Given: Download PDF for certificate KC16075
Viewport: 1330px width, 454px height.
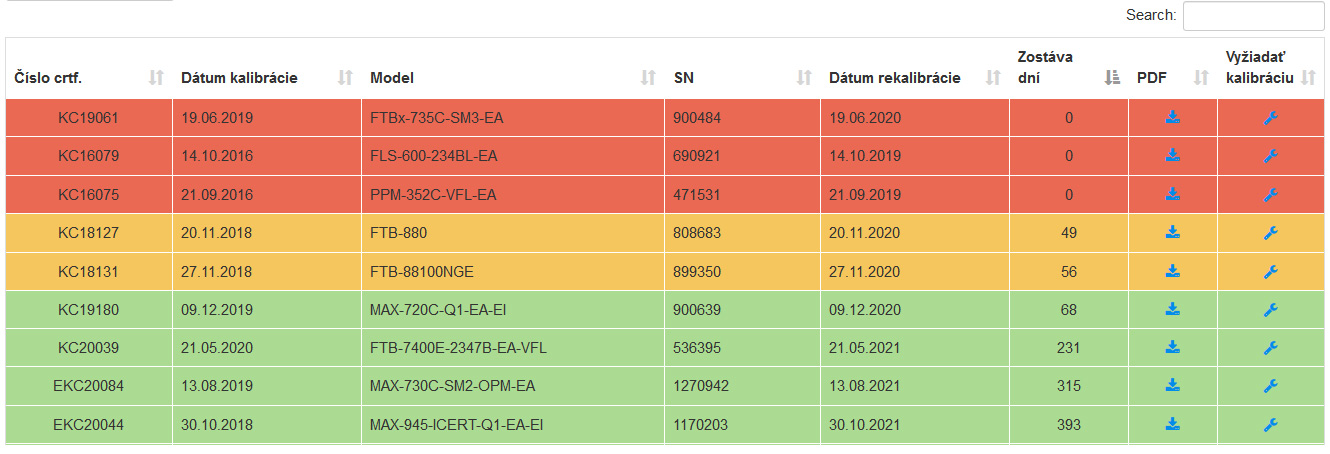Looking at the screenshot, I should (1173, 195).
